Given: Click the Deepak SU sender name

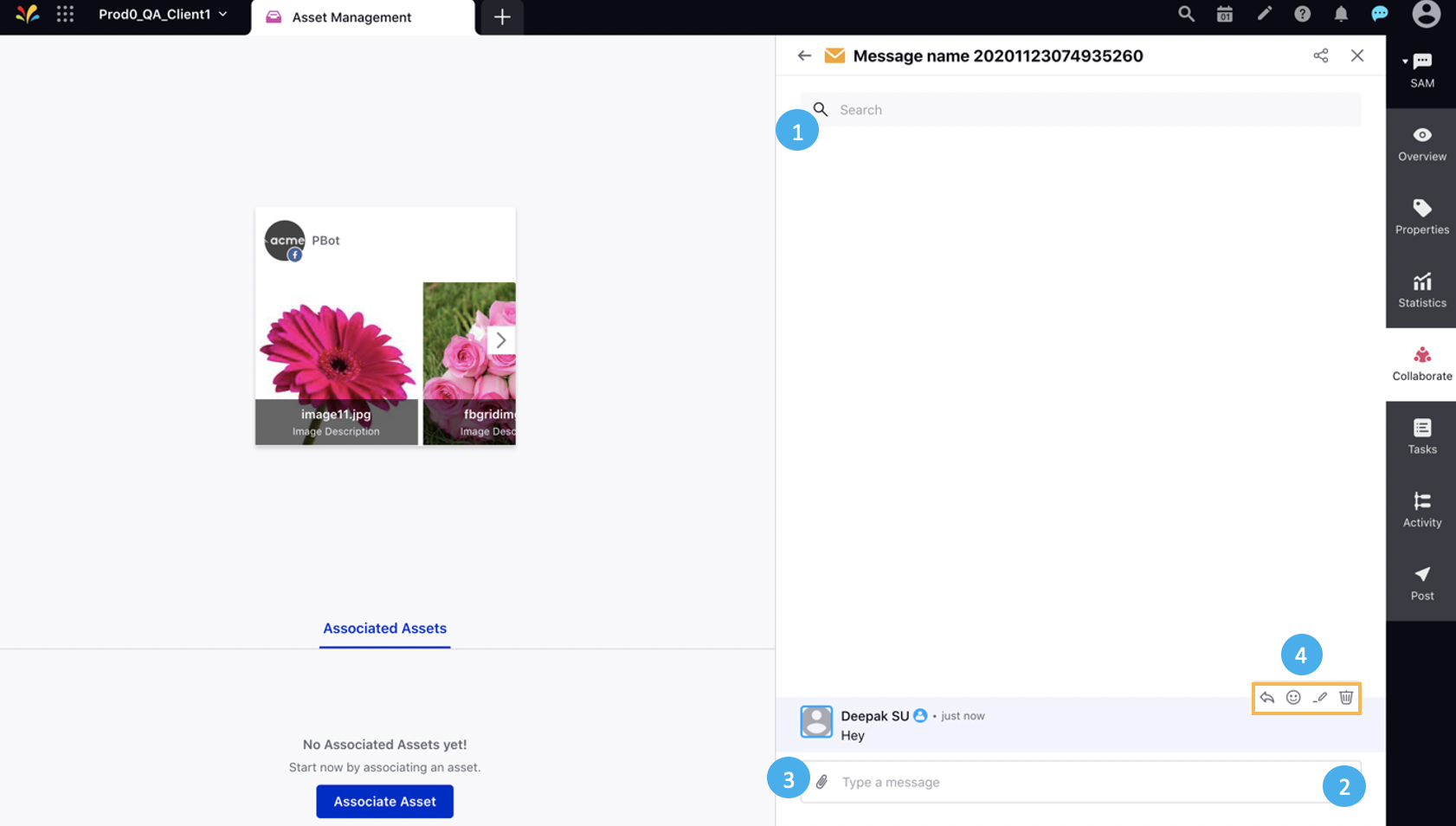Looking at the screenshot, I should pyautogui.click(x=874, y=716).
